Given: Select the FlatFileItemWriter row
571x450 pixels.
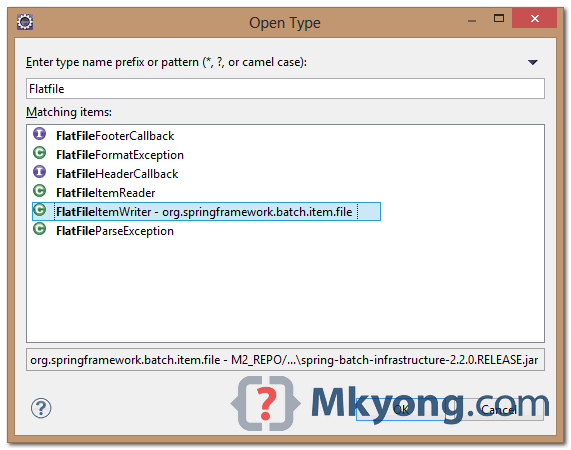Looking at the screenshot, I should pyautogui.click(x=206, y=212).
